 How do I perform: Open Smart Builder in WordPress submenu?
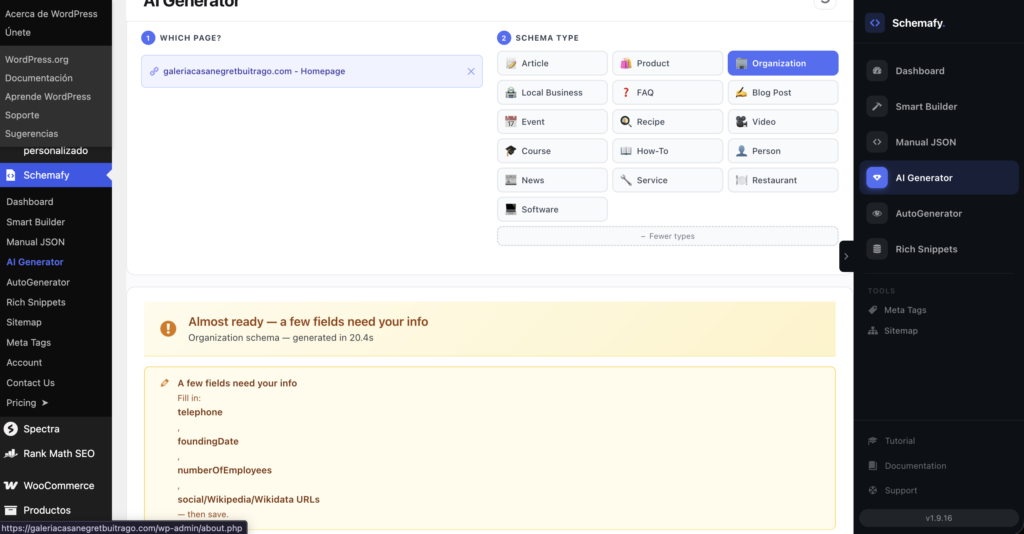click(x=35, y=222)
